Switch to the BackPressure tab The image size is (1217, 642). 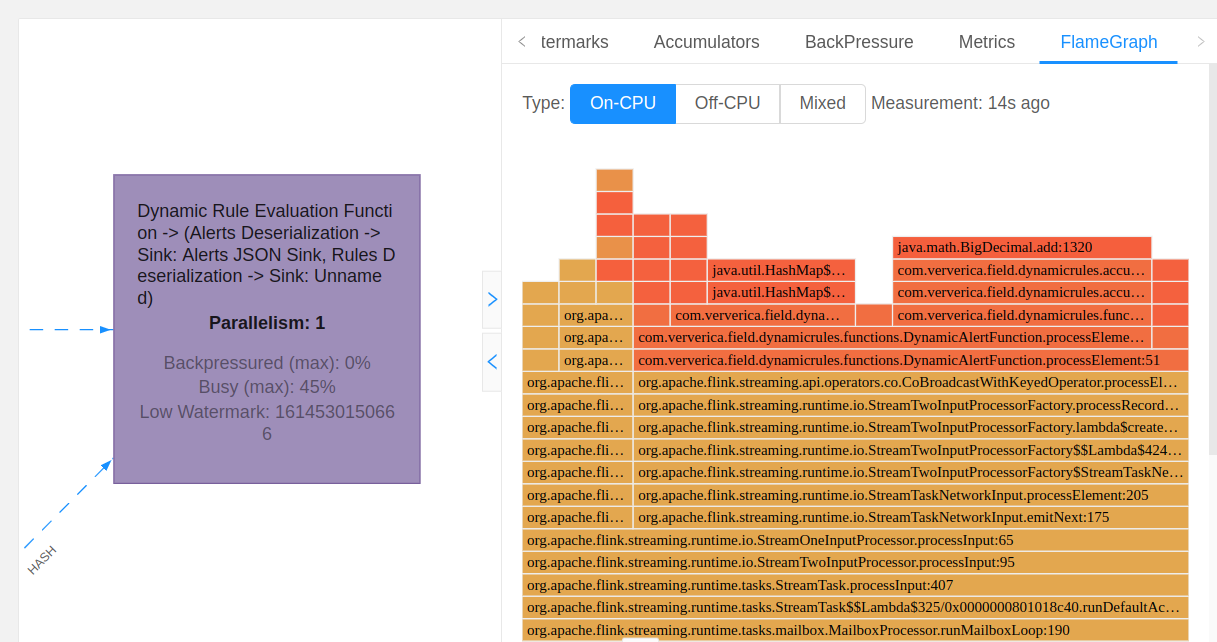point(859,42)
